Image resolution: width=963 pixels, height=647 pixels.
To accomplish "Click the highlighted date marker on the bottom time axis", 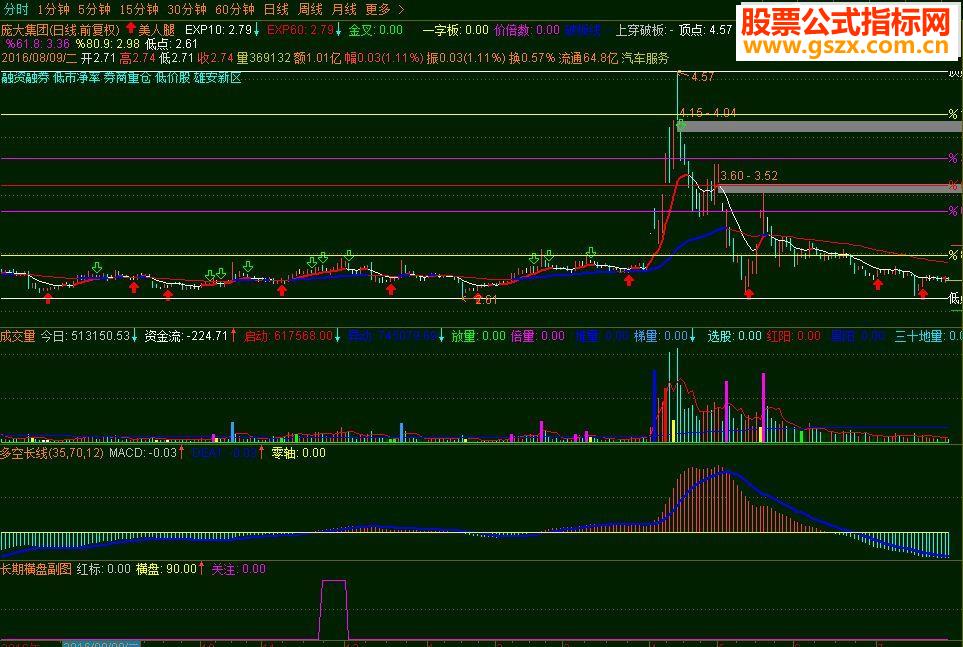I will point(101,644).
